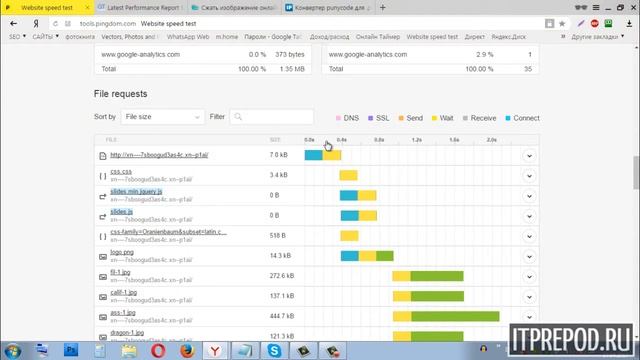Screen dimensions: 640x360
Task: Open the css.css file link
Action: [121, 171]
